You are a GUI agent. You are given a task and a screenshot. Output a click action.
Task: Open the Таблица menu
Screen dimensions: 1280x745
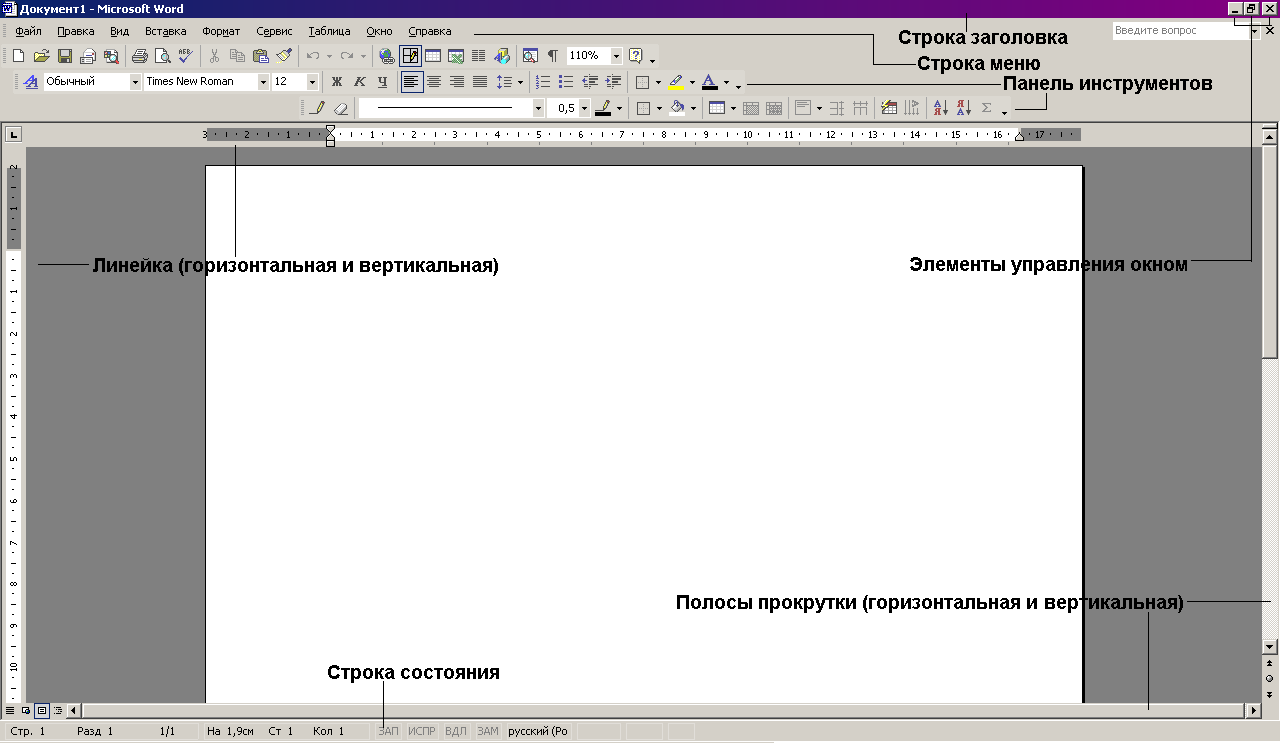click(x=330, y=31)
